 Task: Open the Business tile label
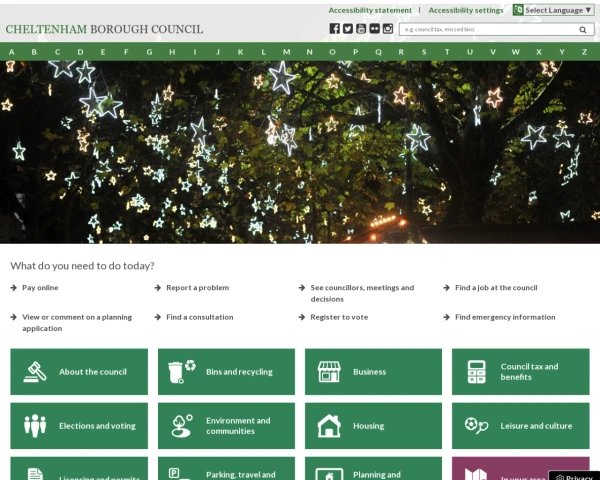tap(370, 372)
